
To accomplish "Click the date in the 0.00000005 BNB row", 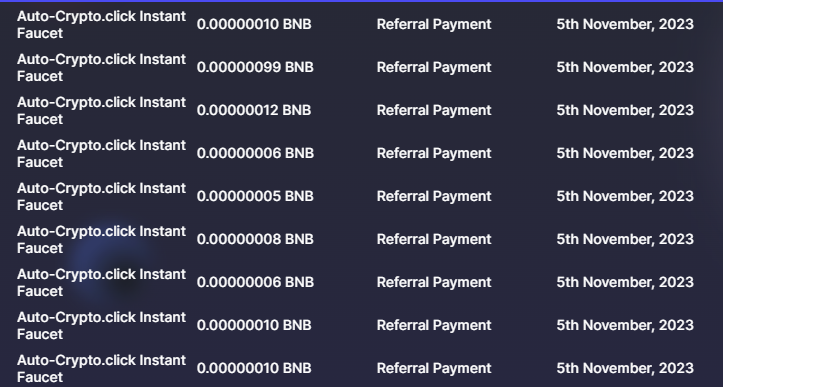I will click(625, 196).
